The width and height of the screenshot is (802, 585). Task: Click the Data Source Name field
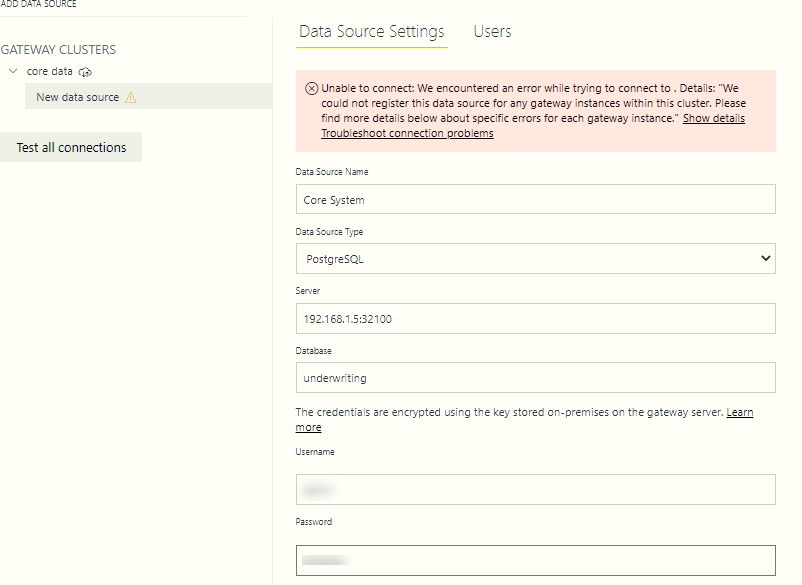[x=535, y=199]
